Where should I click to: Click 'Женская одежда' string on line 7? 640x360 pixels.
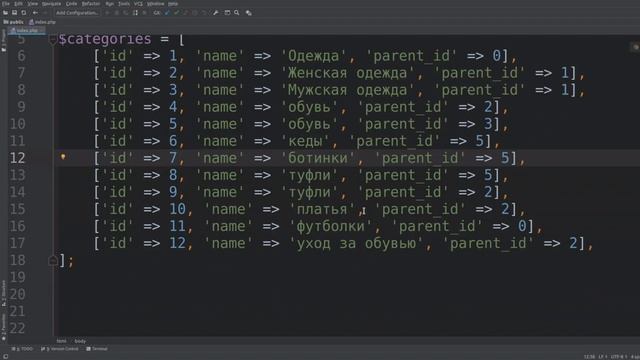347,73
